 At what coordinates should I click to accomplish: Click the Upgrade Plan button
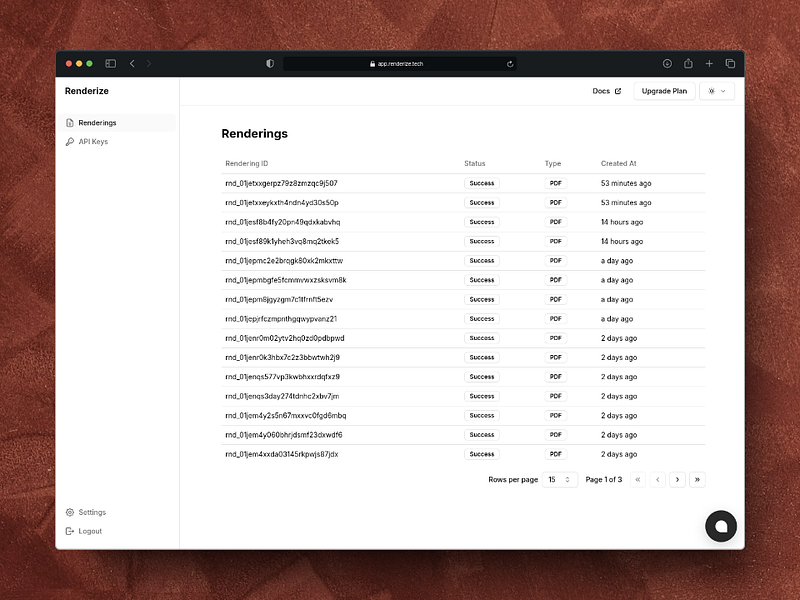click(664, 91)
